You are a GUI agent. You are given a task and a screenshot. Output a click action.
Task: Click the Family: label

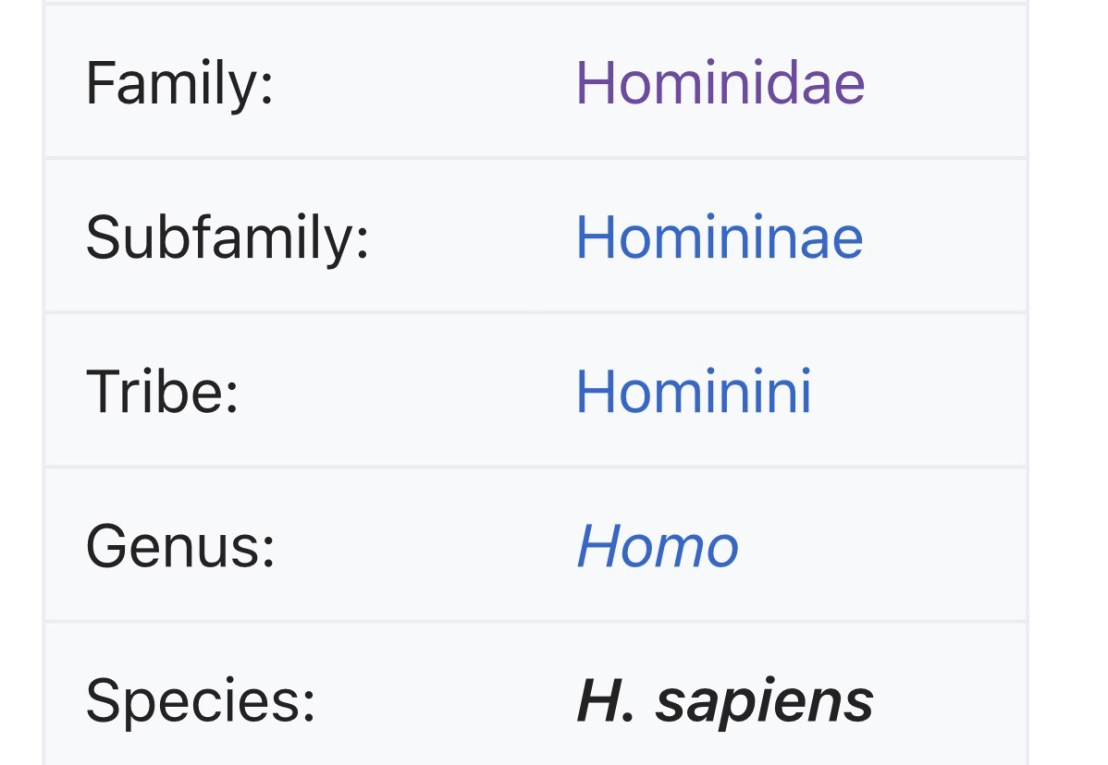click(179, 83)
